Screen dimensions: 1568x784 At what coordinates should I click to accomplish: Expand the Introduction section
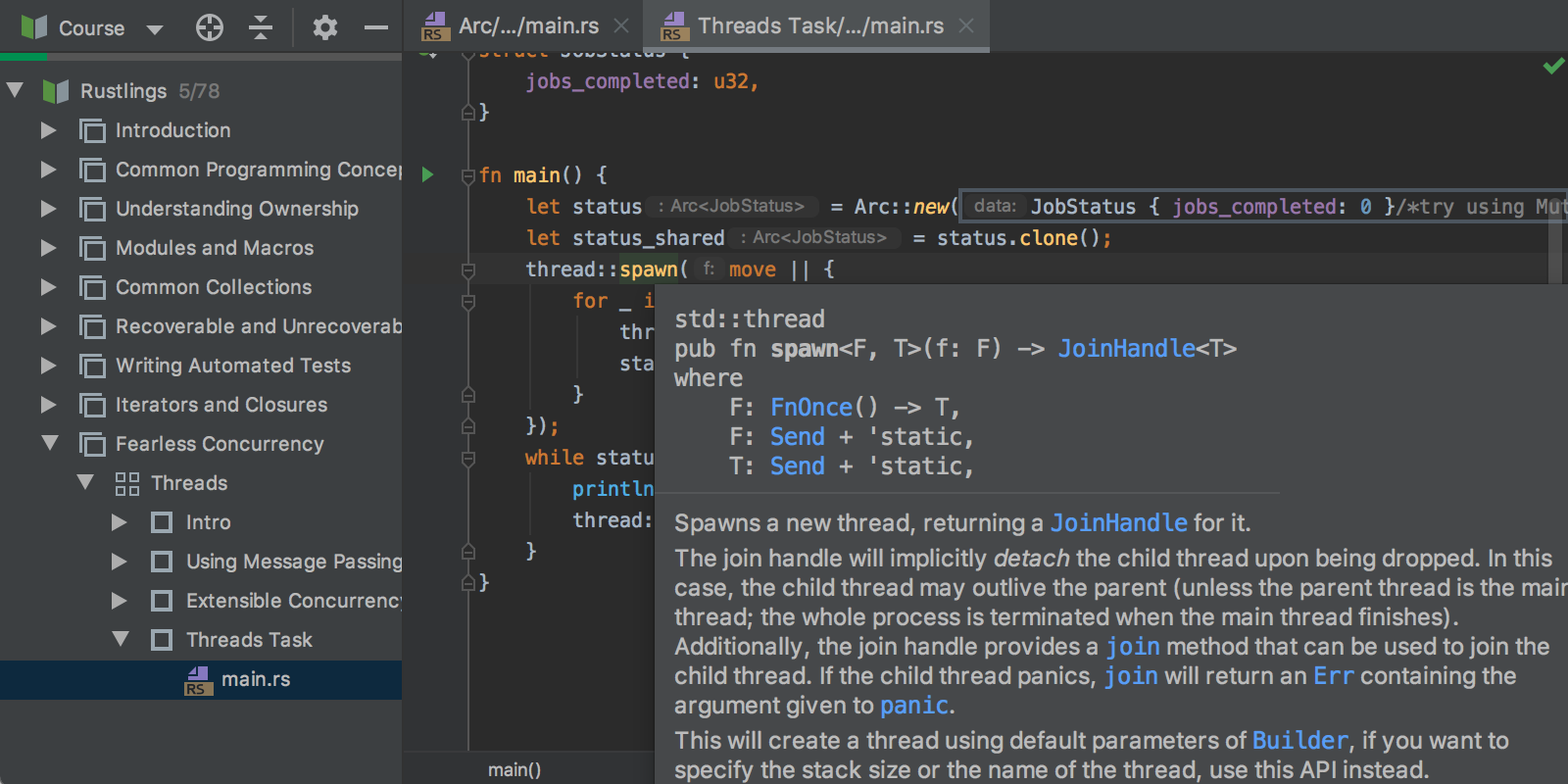click(48, 130)
